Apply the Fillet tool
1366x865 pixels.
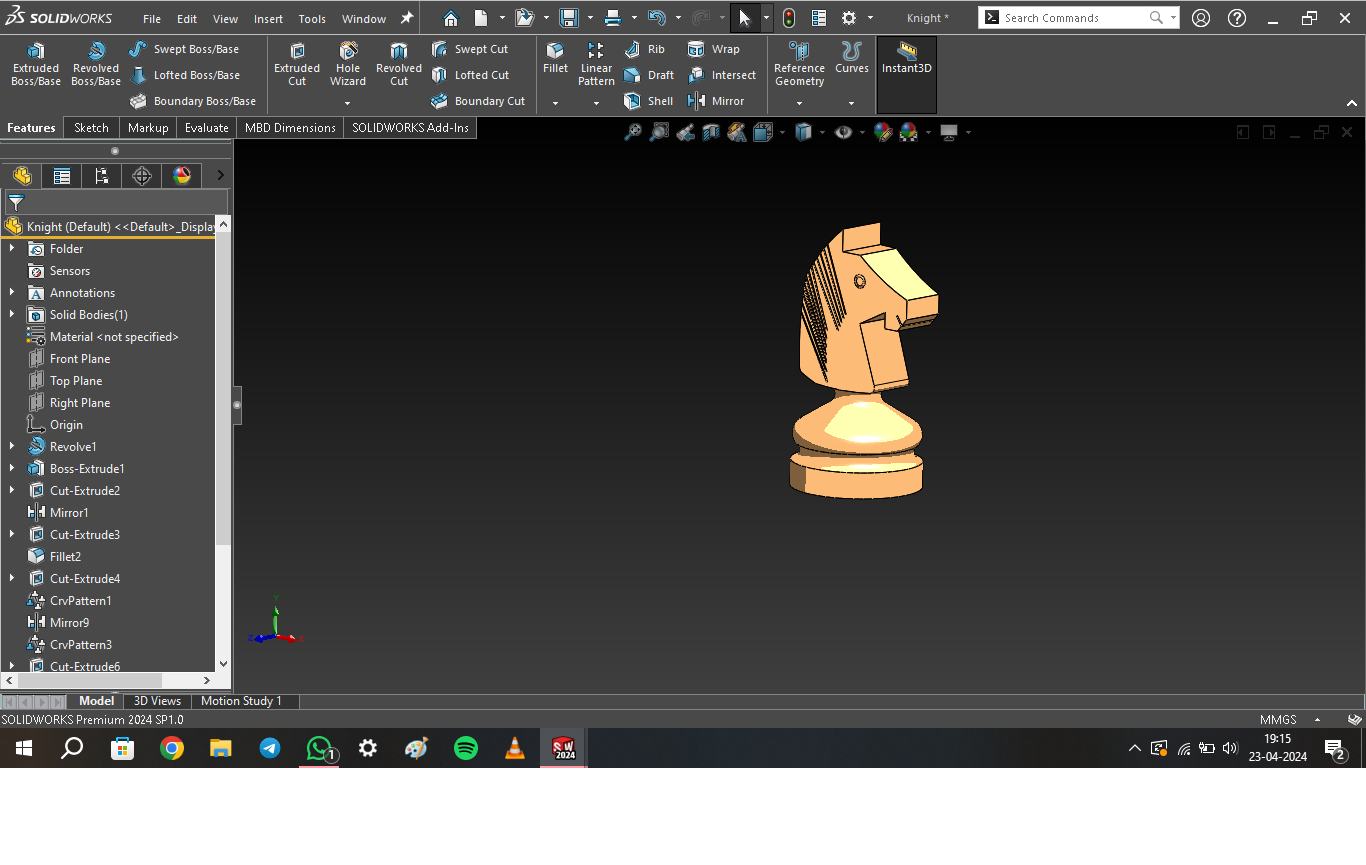click(555, 59)
